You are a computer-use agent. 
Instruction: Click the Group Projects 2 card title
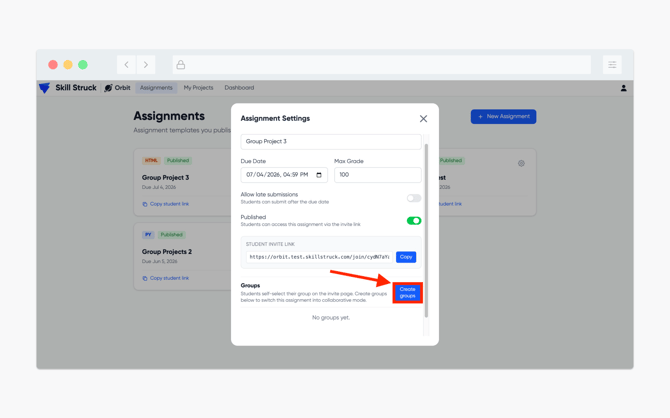[x=167, y=252]
